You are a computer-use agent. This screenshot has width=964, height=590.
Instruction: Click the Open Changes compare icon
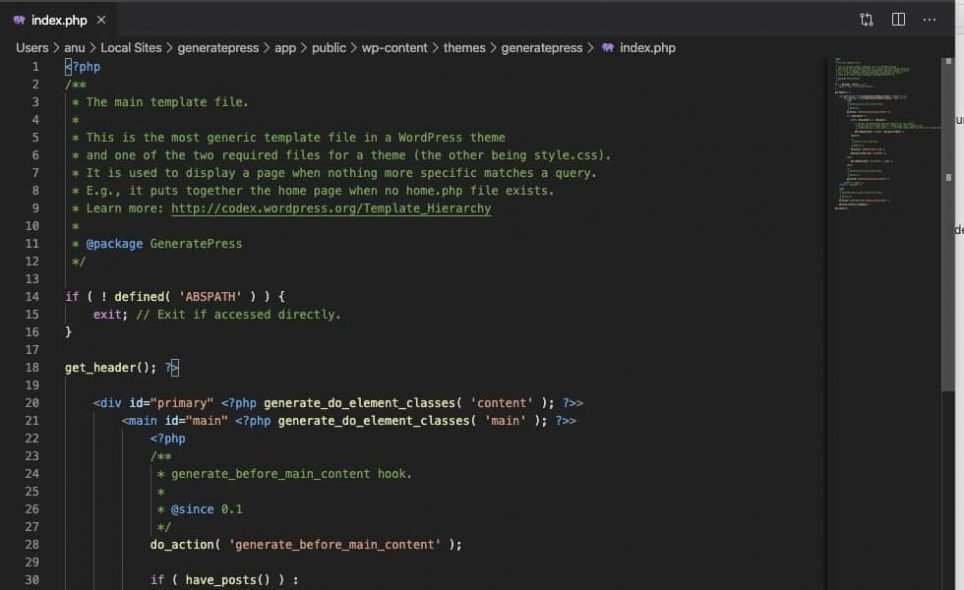tap(866, 20)
